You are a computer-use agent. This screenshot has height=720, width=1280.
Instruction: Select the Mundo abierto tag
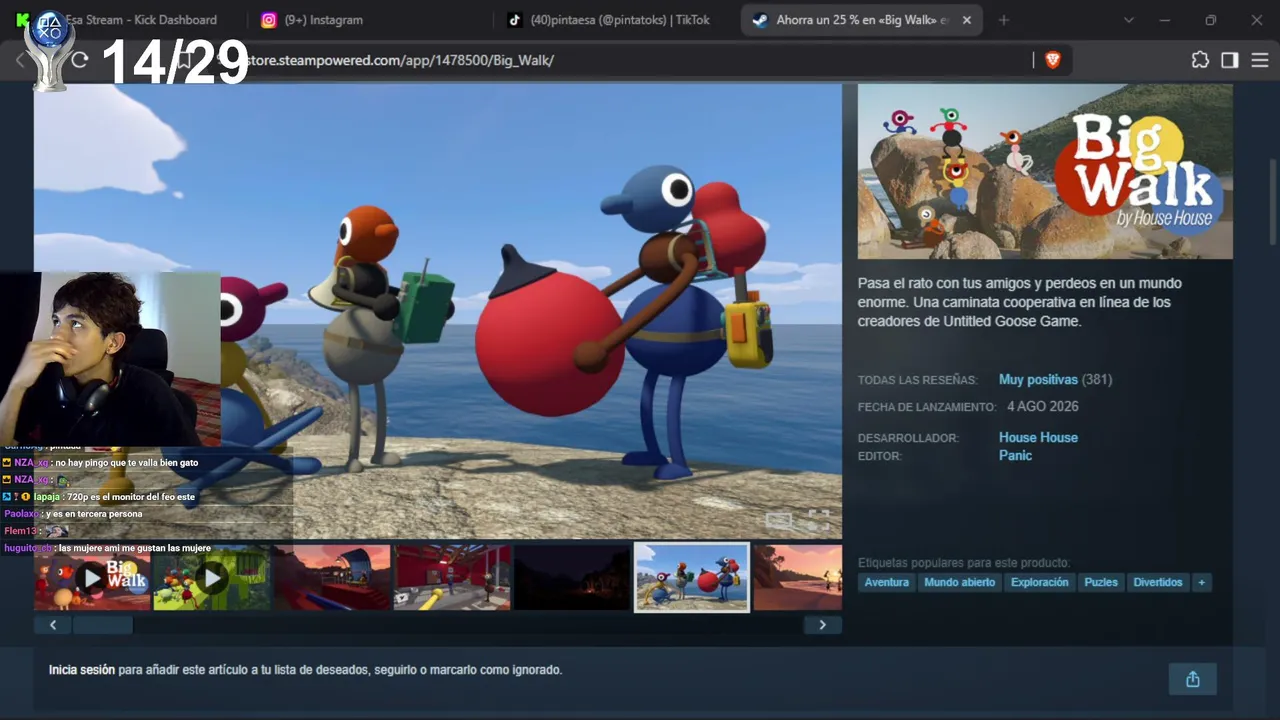pos(960,582)
